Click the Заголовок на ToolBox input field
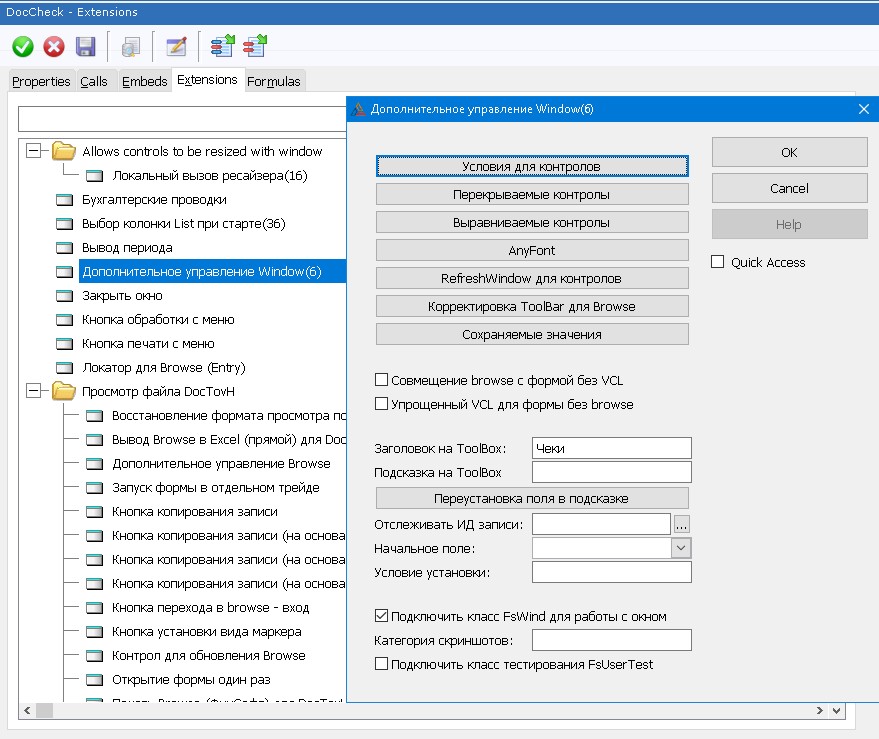 611,448
